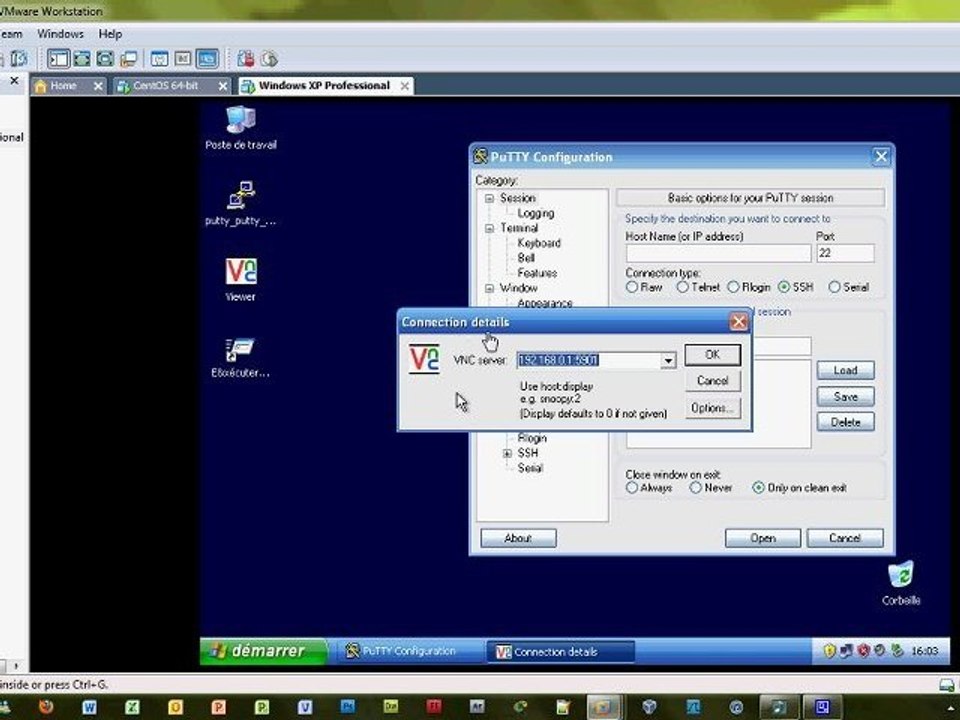The width and height of the screenshot is (960, 720).
Task: Select Logging in PuTTY category tree
Action: click(x=536, y=213)
